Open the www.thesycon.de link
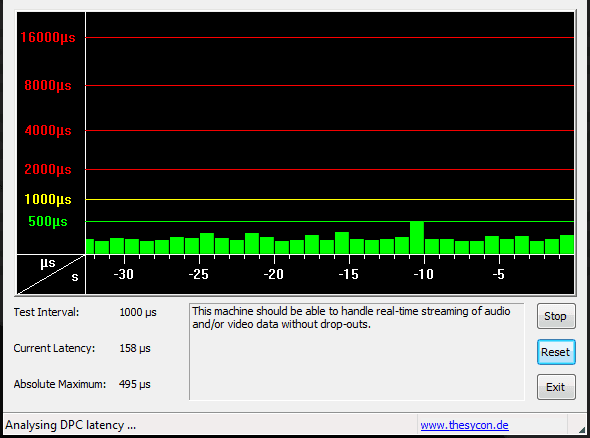The width and height of the screenshot is (590, 438). click(464, 425)
